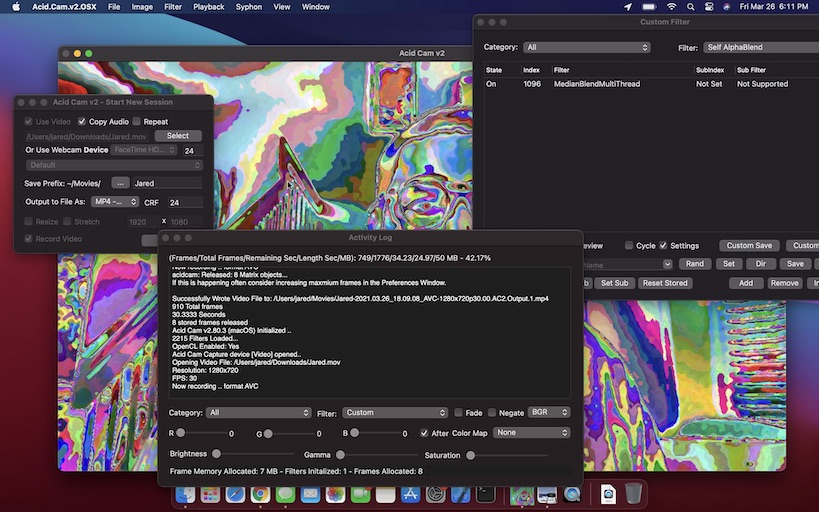The image size is (819, 512).
Task: Enable the Fade checkbox
Action: tap(458, 413)
